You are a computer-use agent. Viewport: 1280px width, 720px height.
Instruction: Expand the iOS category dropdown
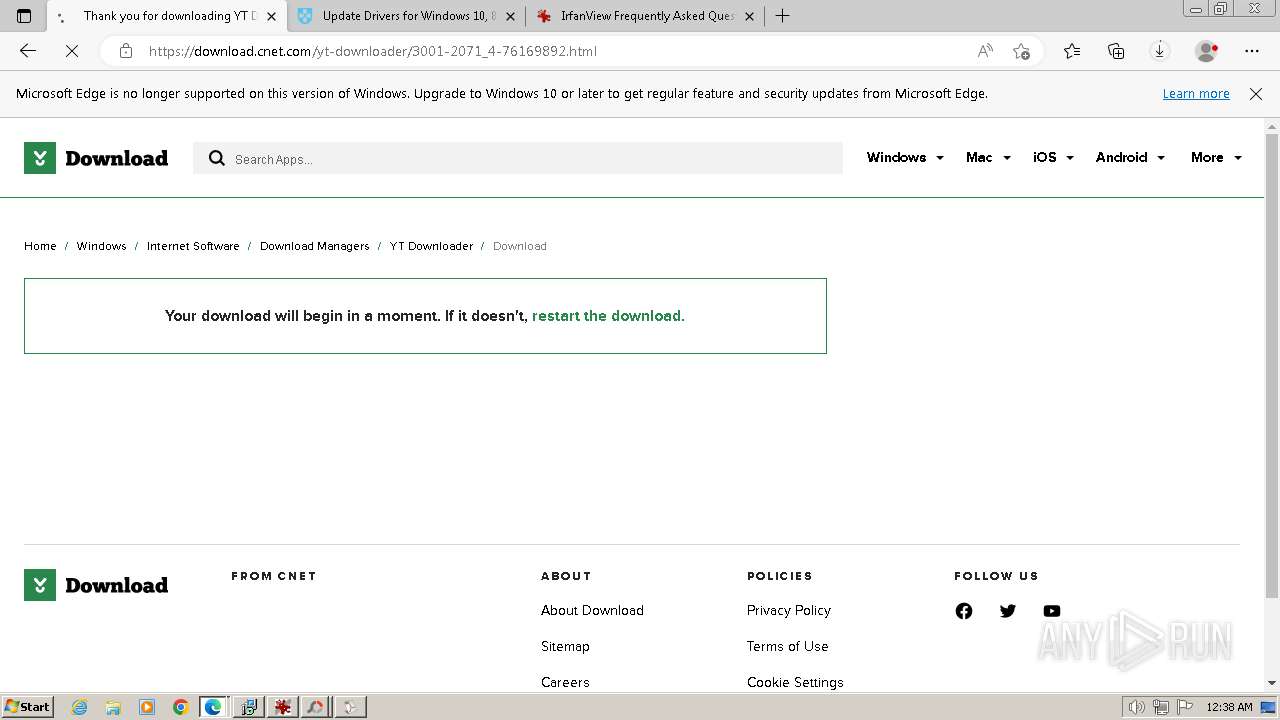[x=1053, y=158]
